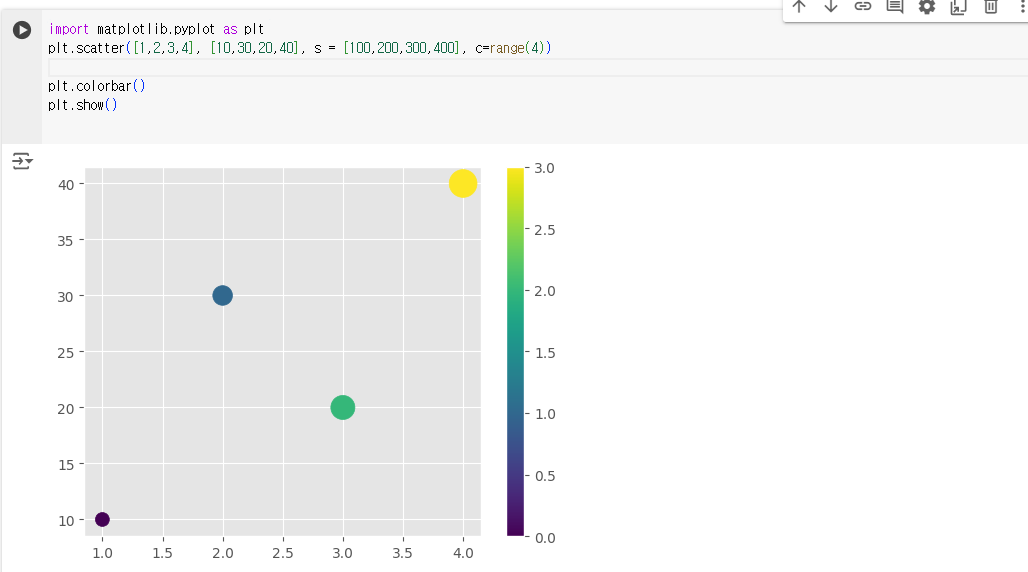Open cell settings via the gear icon

point(926,7)
